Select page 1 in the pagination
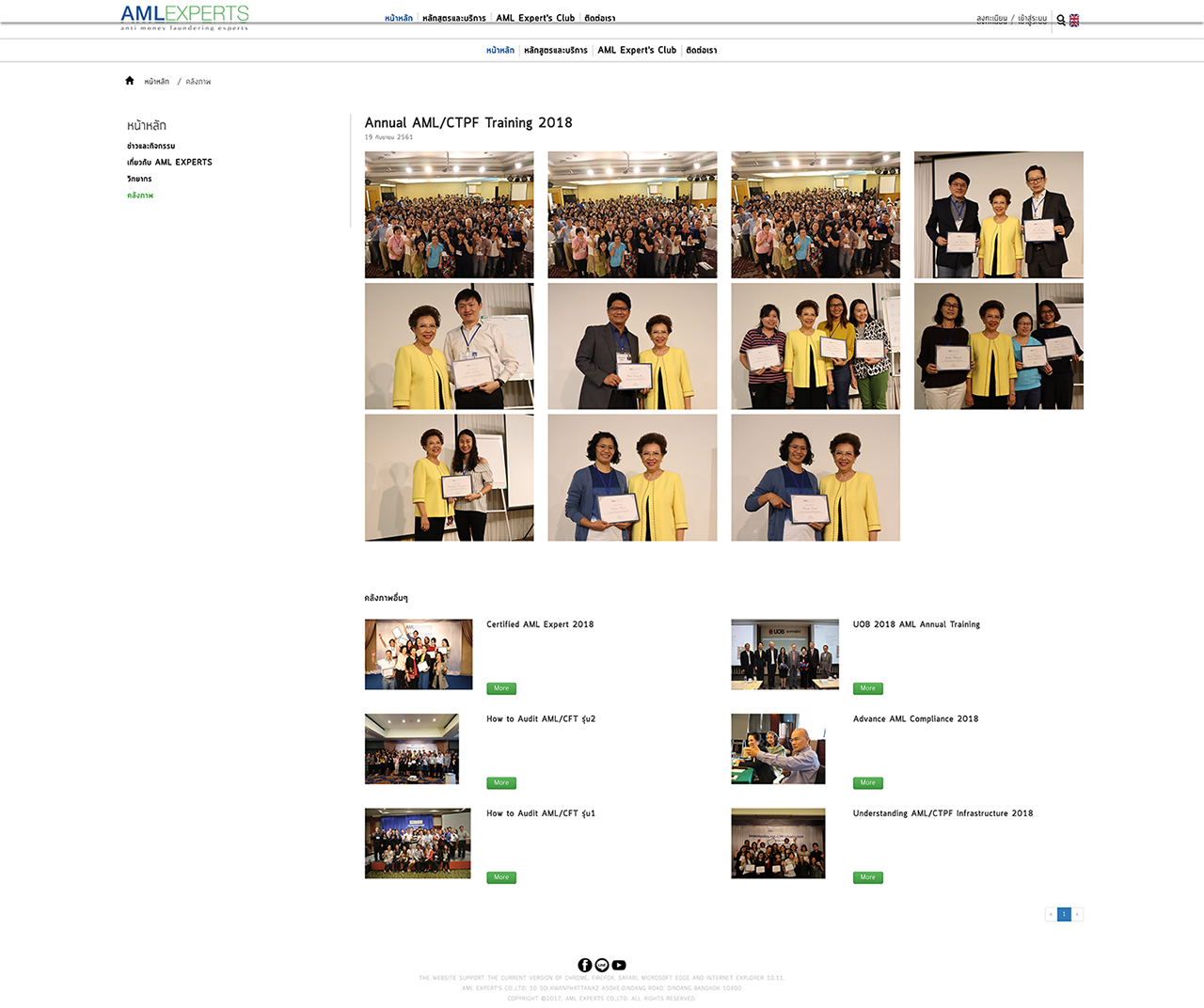Screen dimensions: 1204x1008 (1064, 914)
